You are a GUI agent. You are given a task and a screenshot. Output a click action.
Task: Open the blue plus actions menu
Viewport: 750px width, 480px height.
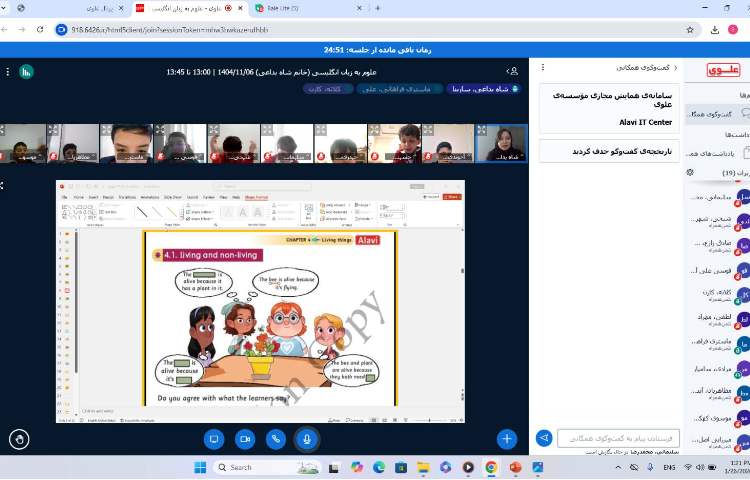507,439
